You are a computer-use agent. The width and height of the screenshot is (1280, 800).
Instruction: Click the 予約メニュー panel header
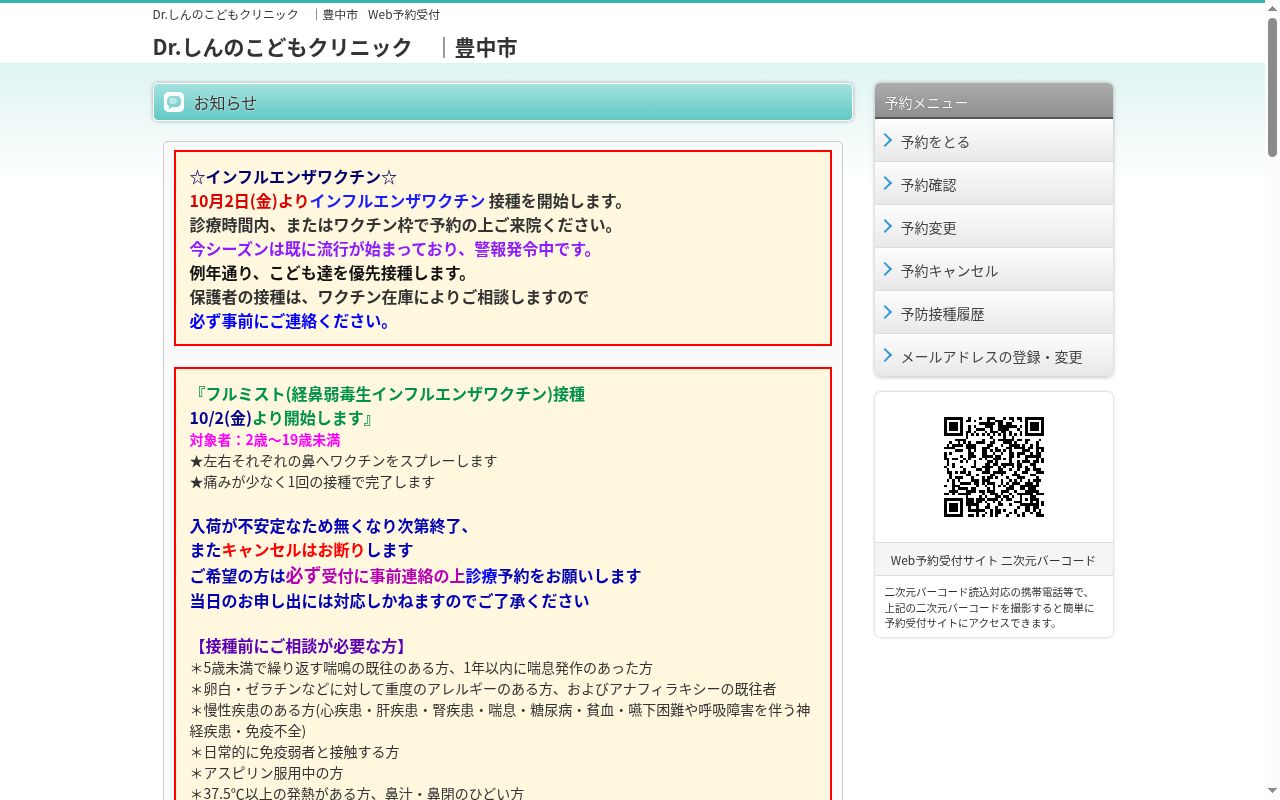[994, 101]
